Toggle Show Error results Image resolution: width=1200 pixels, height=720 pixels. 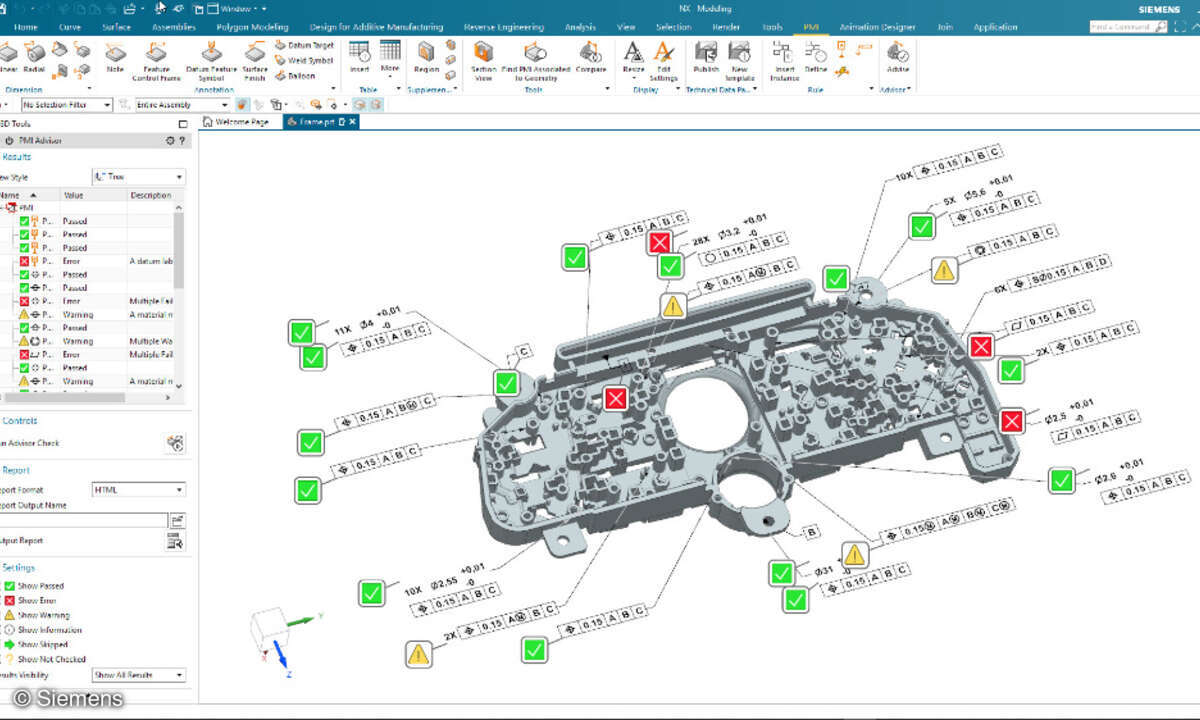pos(30,601)
